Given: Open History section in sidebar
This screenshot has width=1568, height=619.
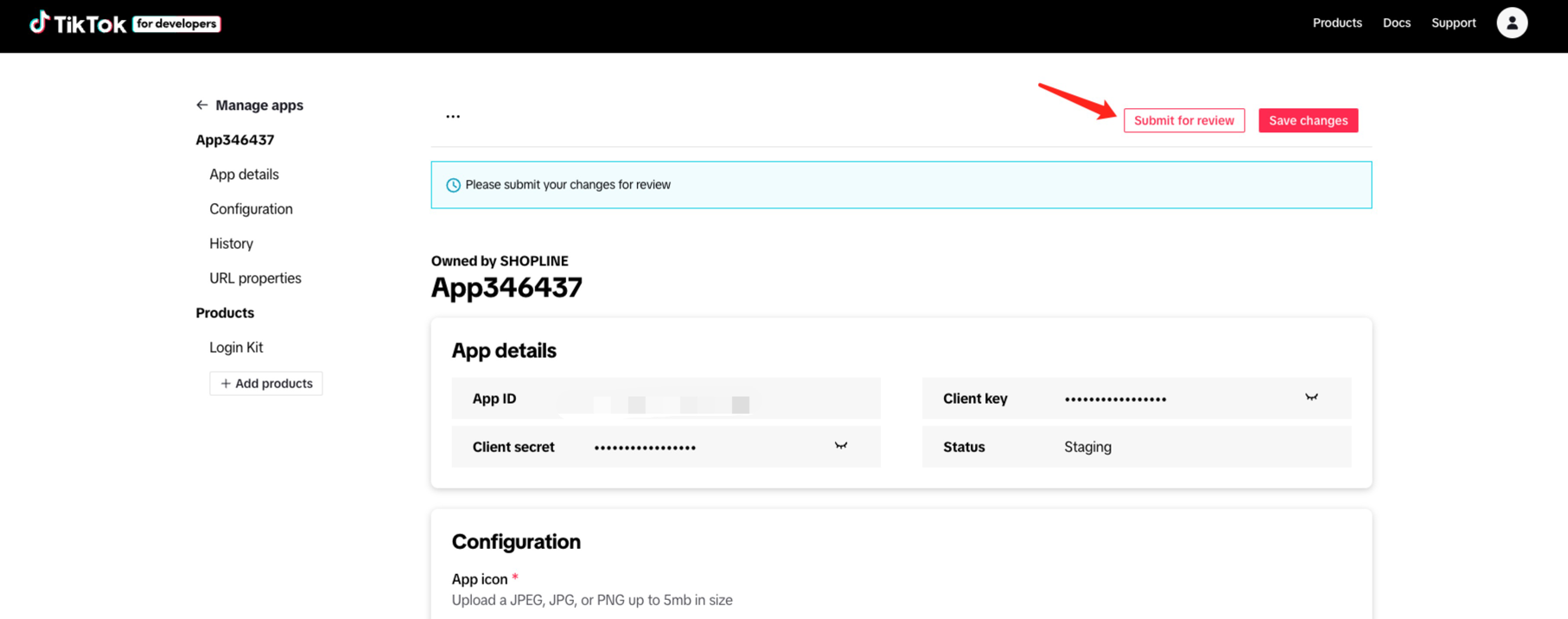Looking at the screenshot, I should click(x=231, y=244).
